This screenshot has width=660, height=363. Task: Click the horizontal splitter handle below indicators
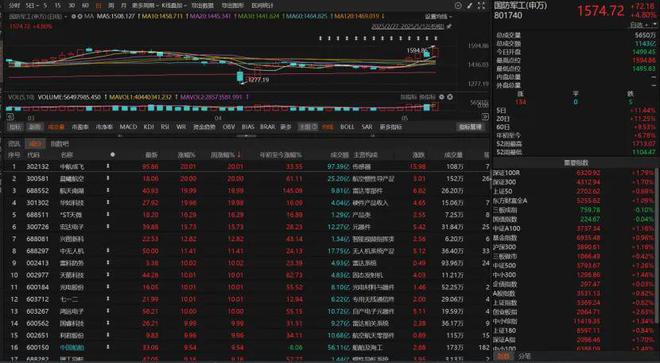[x=247, y=136]
